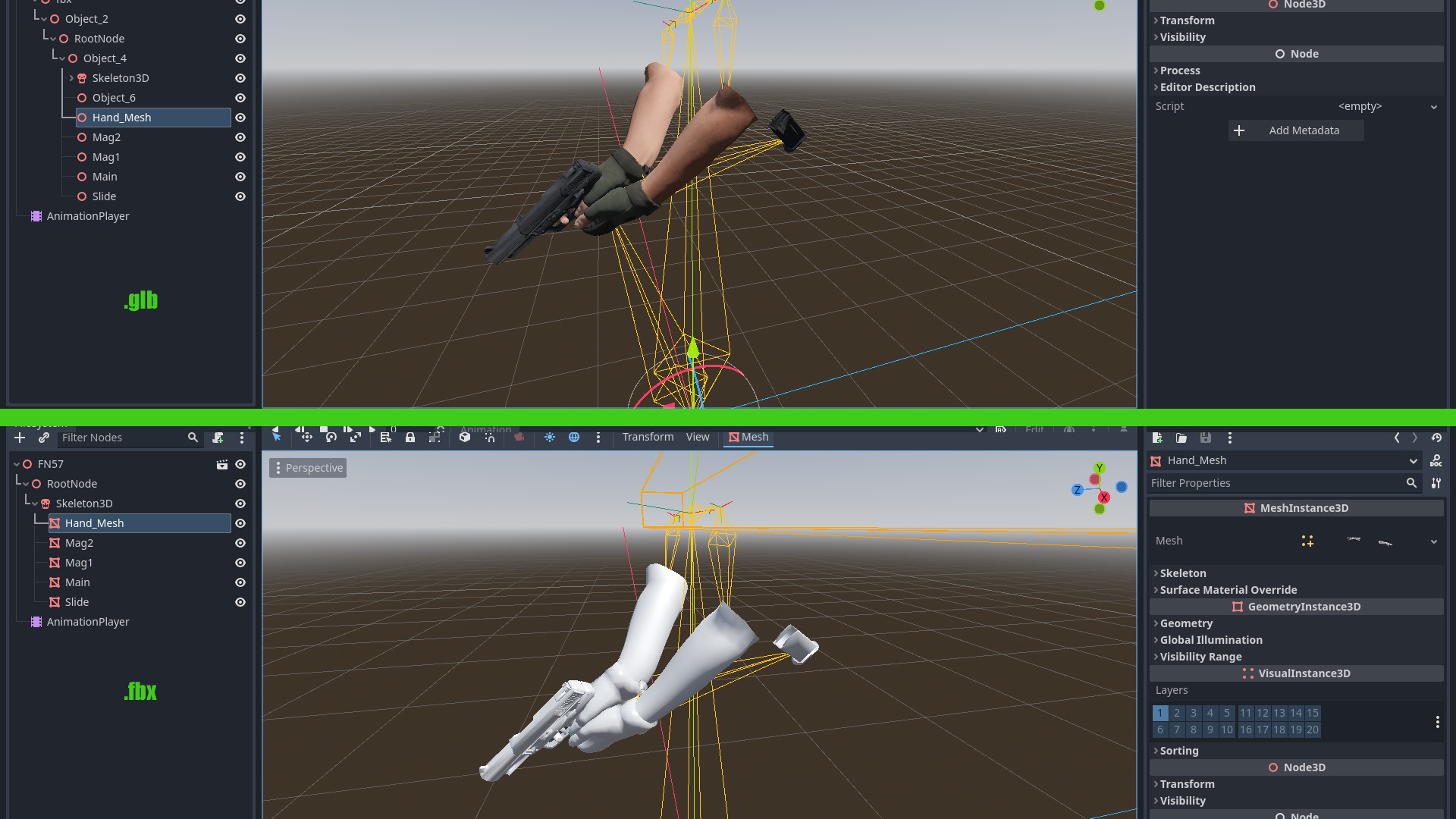Toggle visibility of Hand_Mesh node
Screen dimensions: 1456x819
pyautogui.click(x=240, y=117)
